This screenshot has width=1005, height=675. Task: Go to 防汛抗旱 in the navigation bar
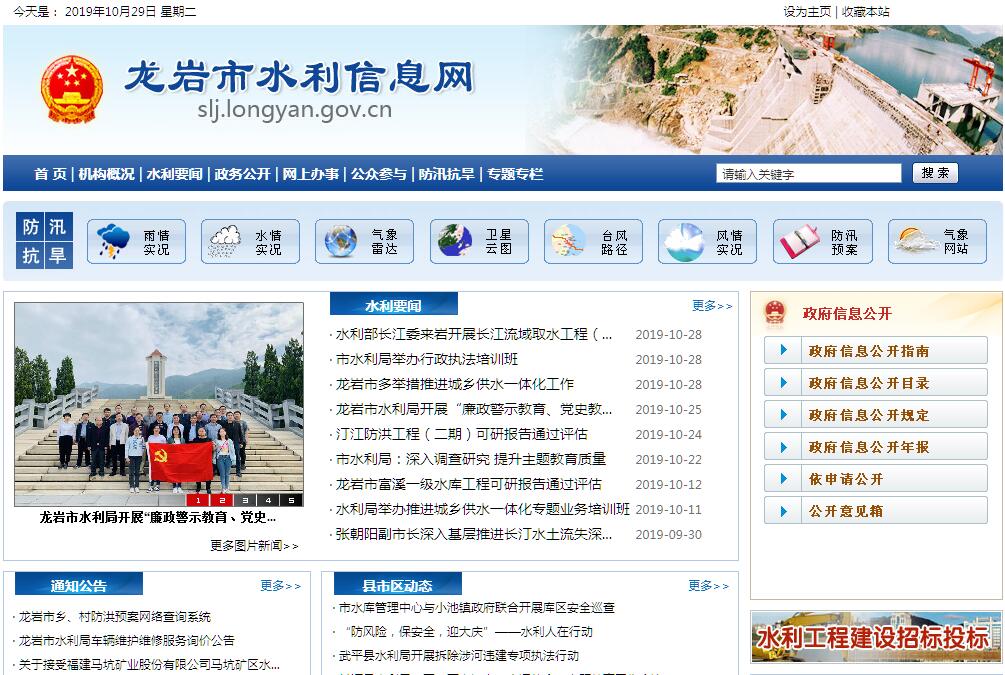click(x=446, y=174)
